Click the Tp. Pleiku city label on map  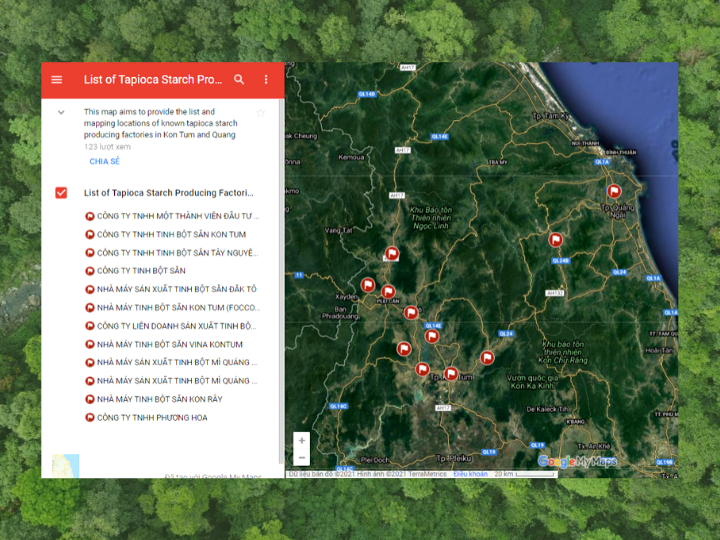click(454, 458)
